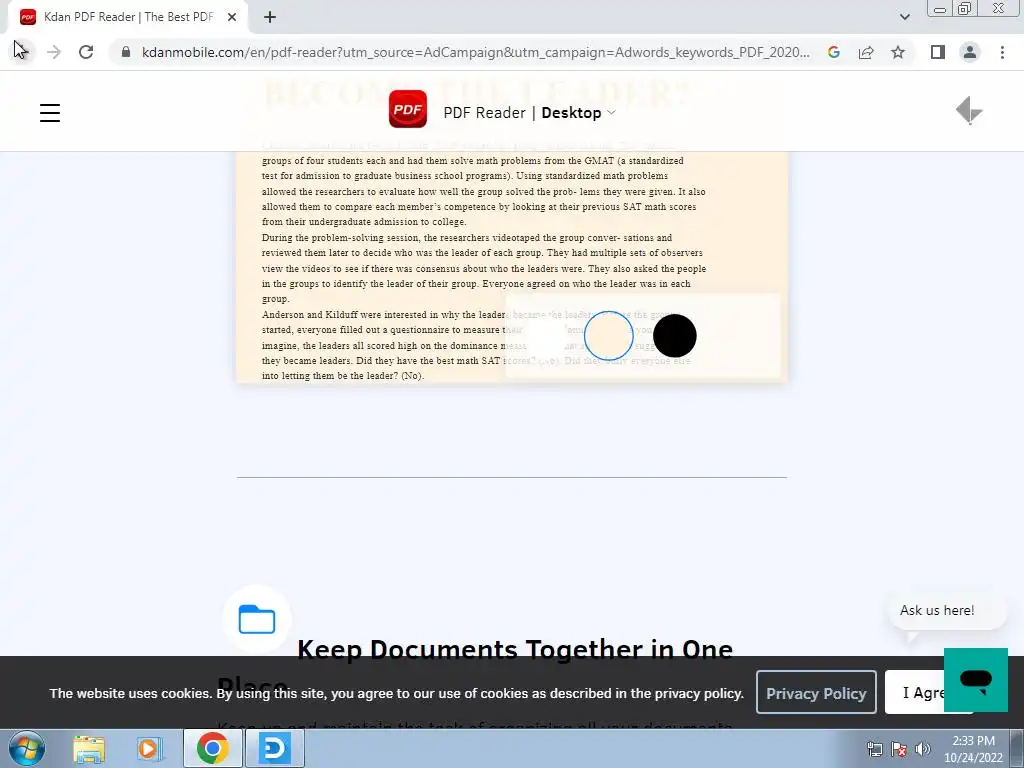Click the gray Kdan arrow logo
Image resolution: width=1024 pixels, height=768 pixels.
tap(969, 110)
